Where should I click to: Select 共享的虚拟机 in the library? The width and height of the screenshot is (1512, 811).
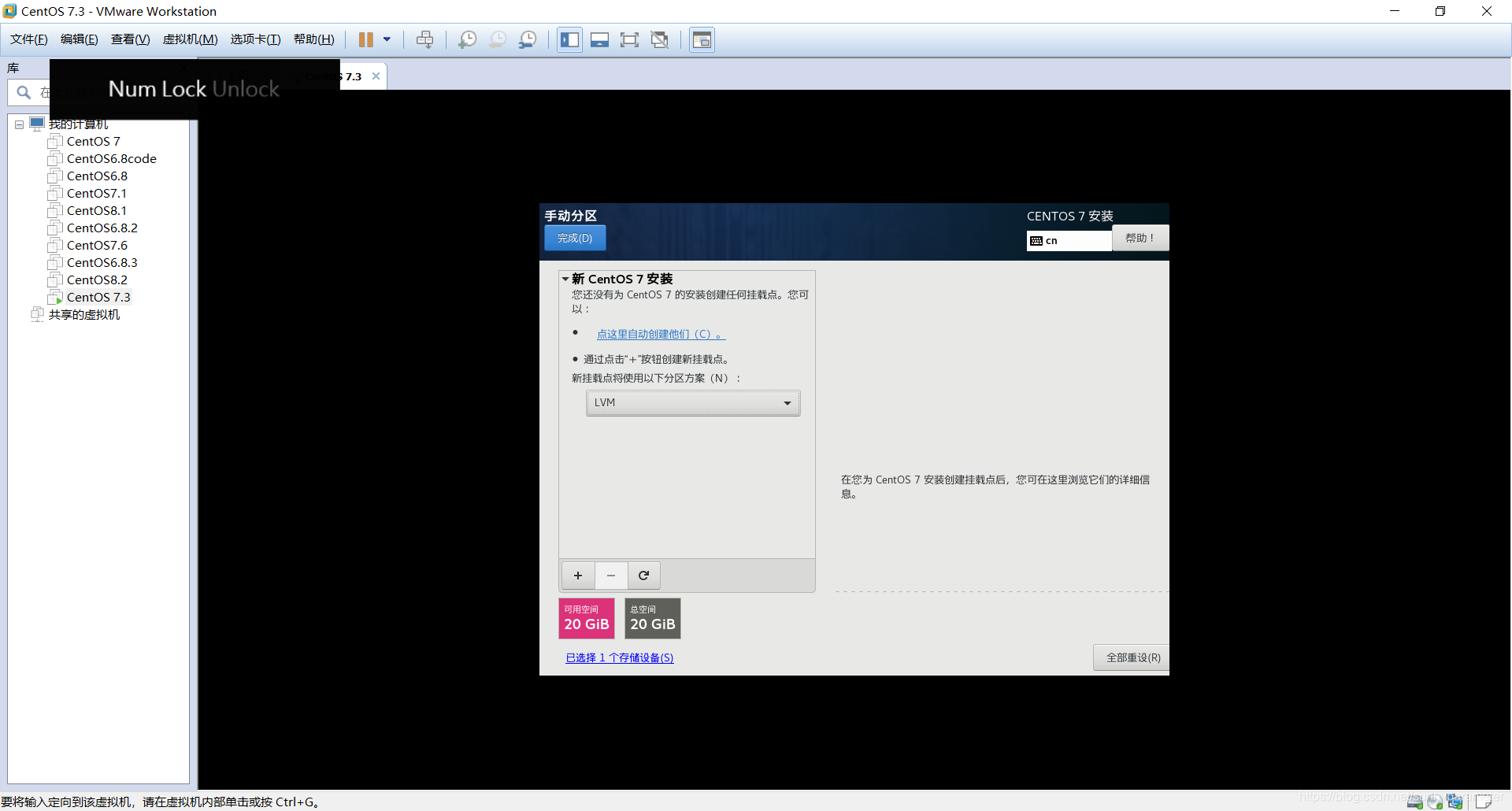pos(84,315)
